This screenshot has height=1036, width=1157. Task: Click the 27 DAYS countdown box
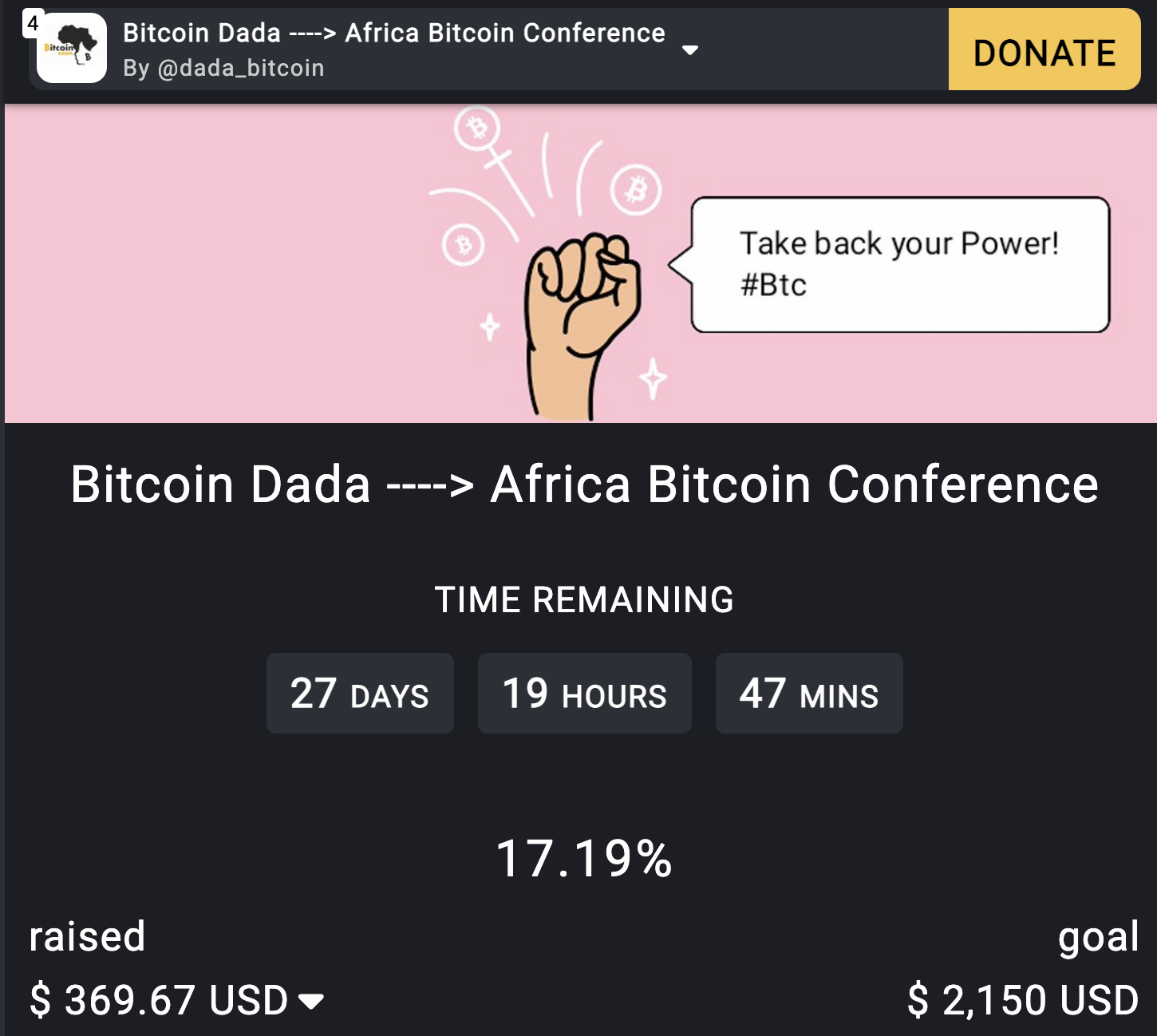pos(360,694)
